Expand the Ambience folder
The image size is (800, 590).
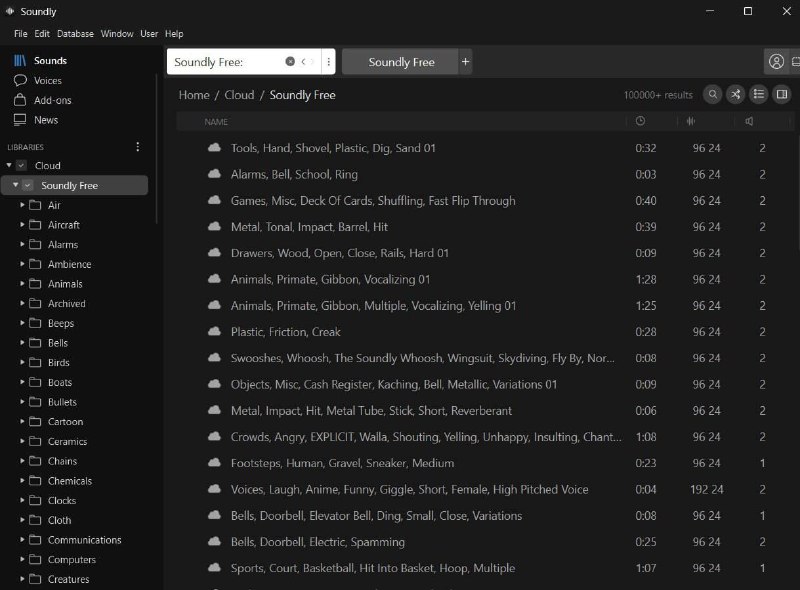(22, 264)
